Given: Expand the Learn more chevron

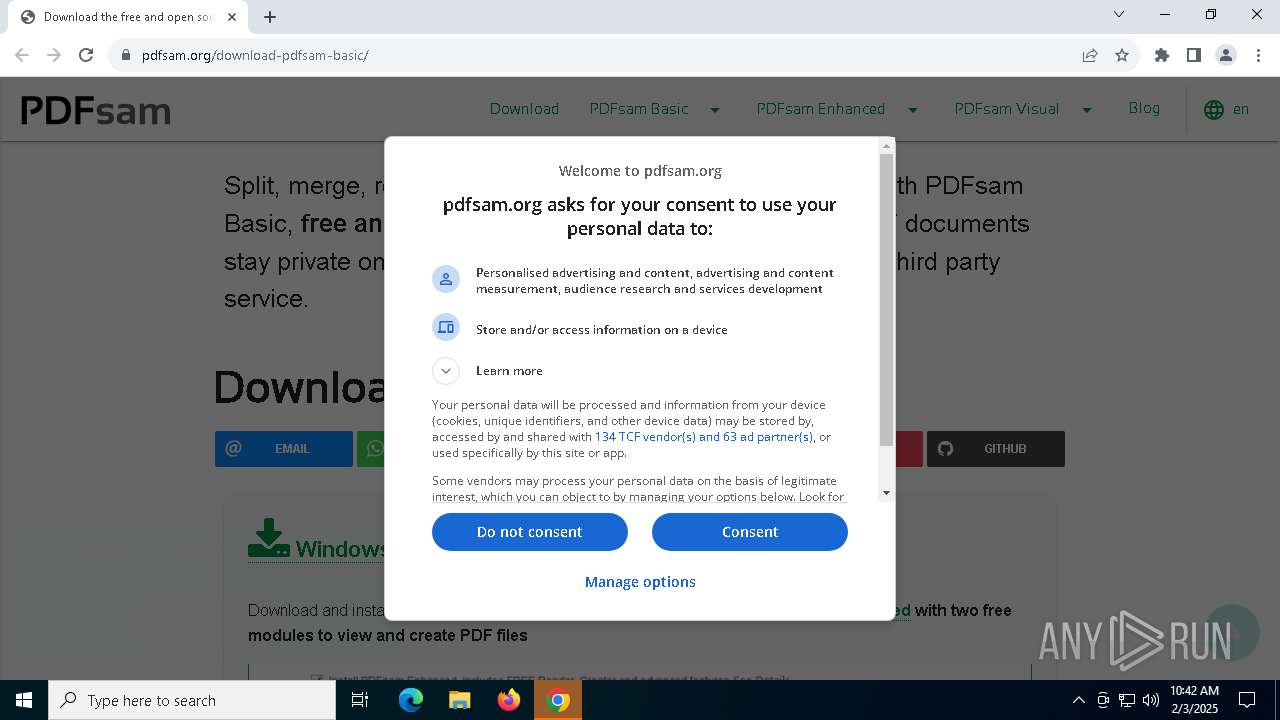Looking at the screenshot, I should (x=446, y=371).
